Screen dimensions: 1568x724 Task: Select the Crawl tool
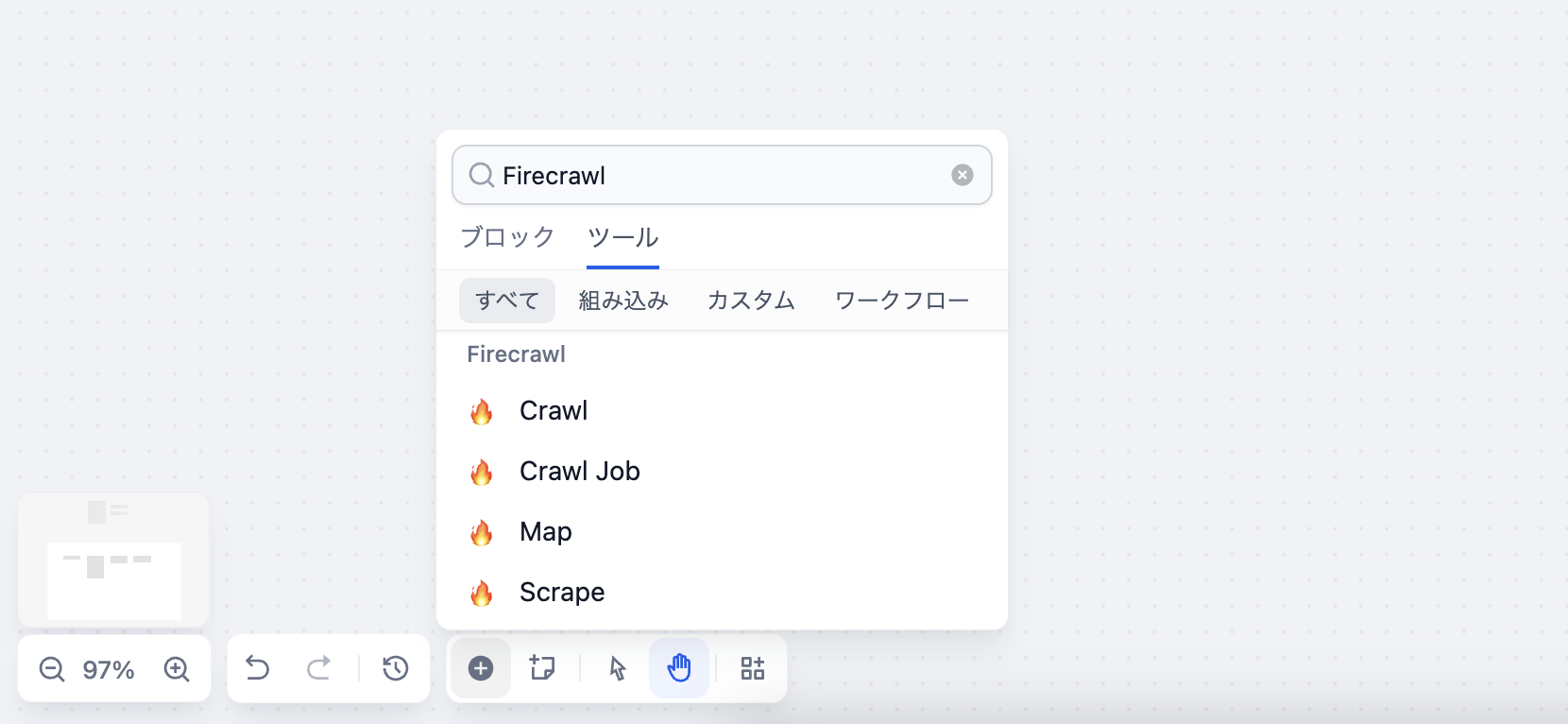554,410
